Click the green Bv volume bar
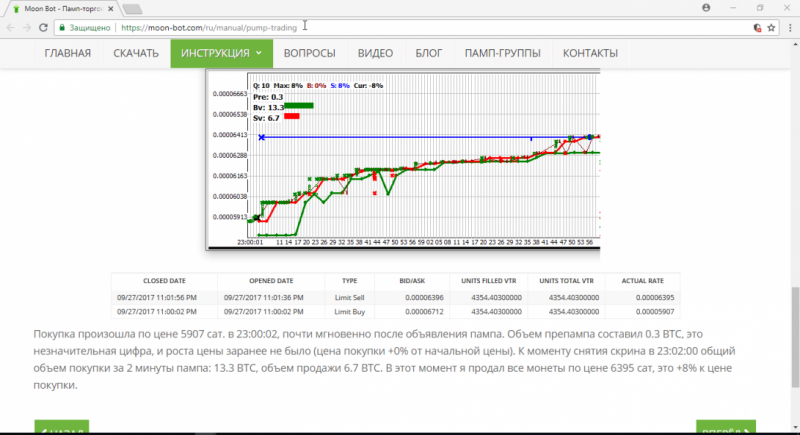 coord(299,106)
